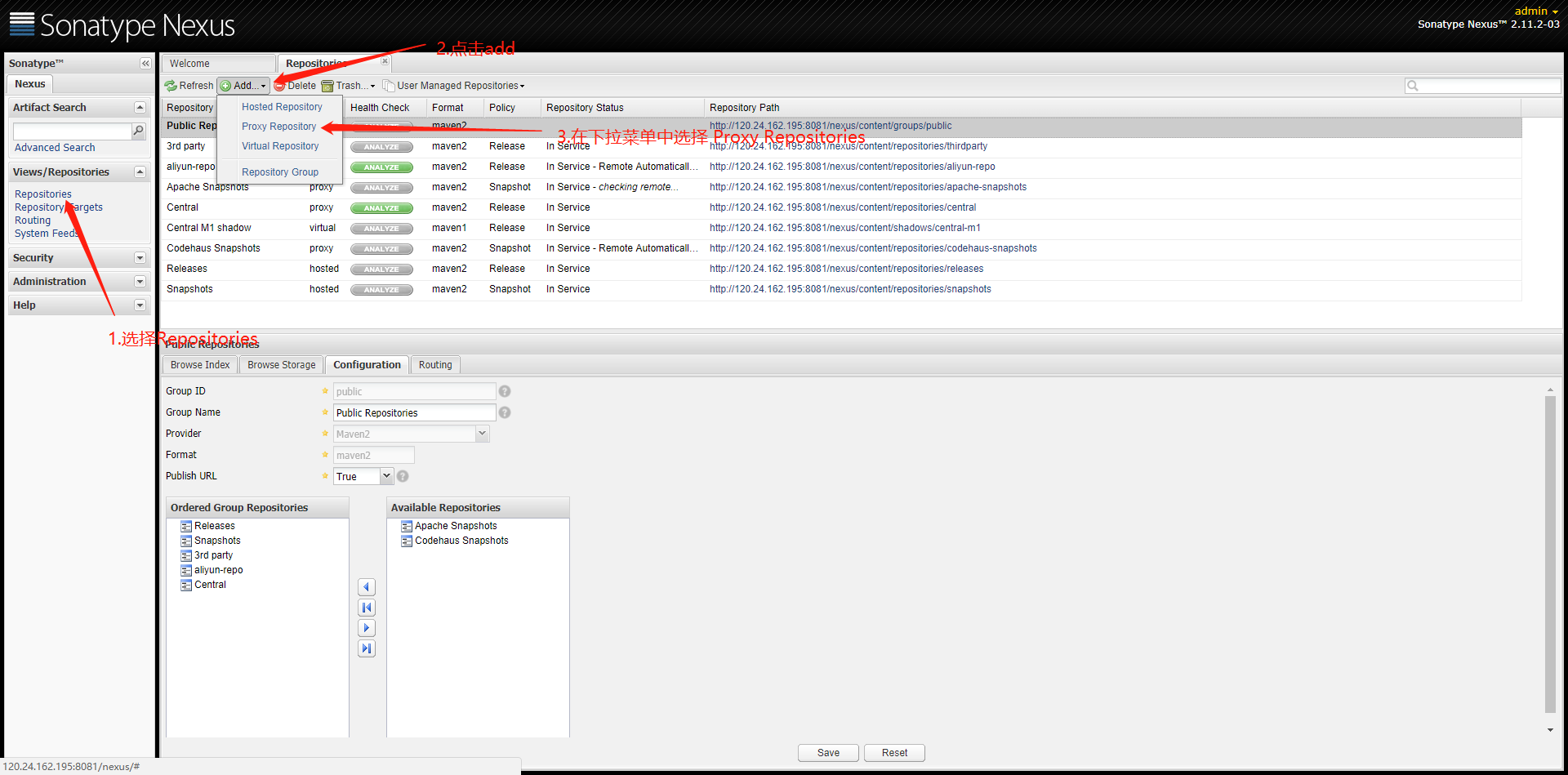Viewport: 1568px width, 775px height.
Task: Switch to the Browse Storage tab
Action: tap(281, 365)
